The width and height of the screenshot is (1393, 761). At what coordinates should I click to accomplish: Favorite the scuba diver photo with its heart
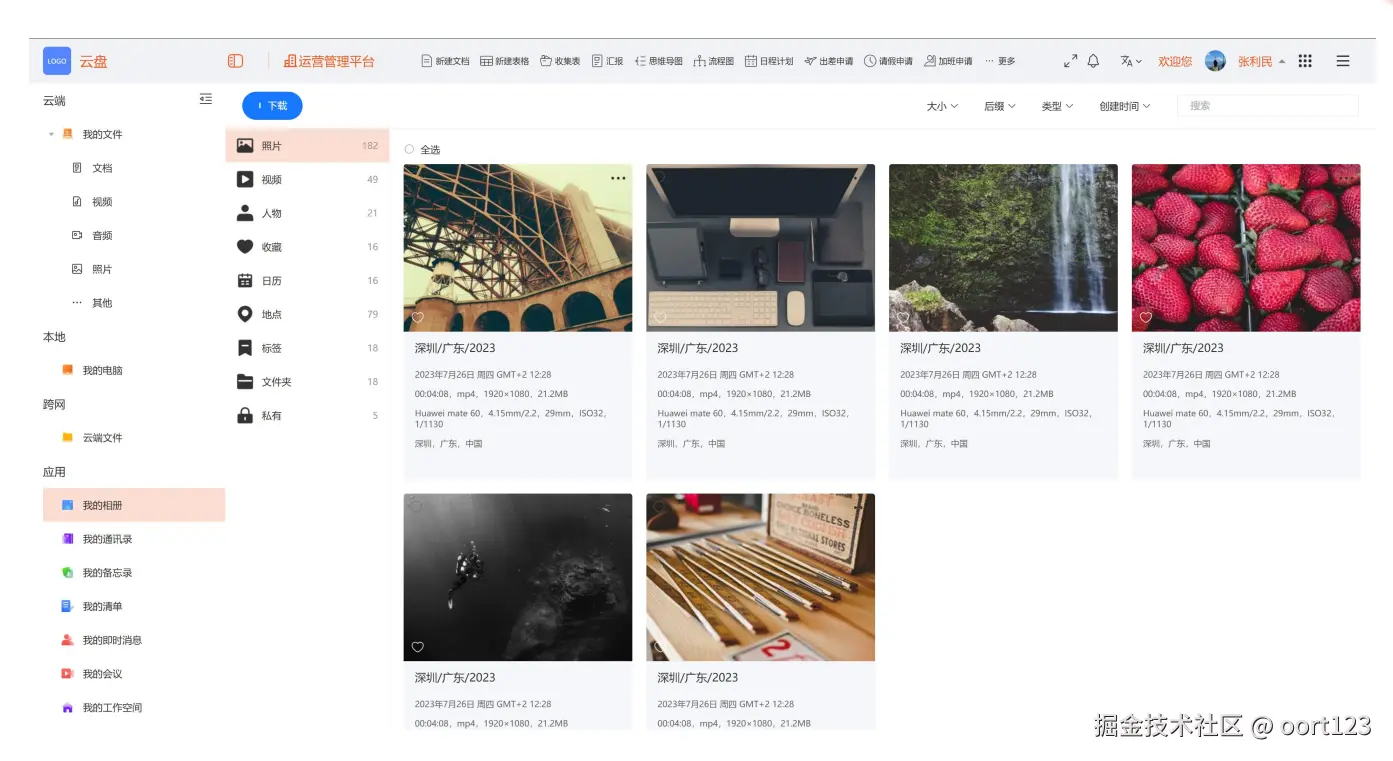tap(418, 647)
